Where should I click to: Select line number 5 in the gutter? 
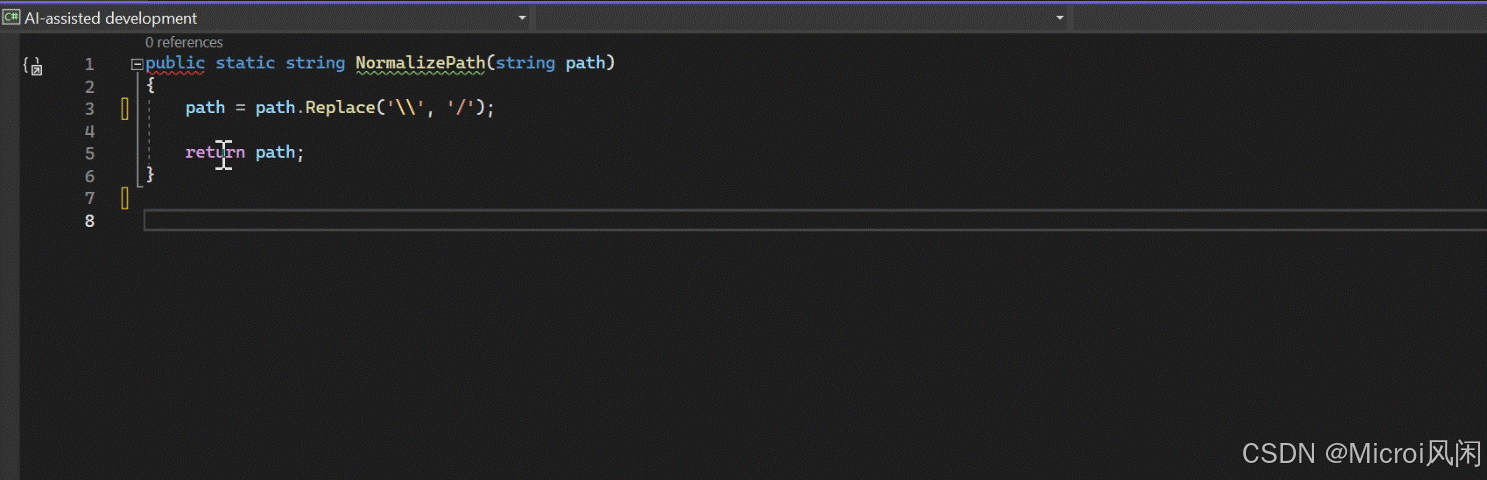coord(90,153)
